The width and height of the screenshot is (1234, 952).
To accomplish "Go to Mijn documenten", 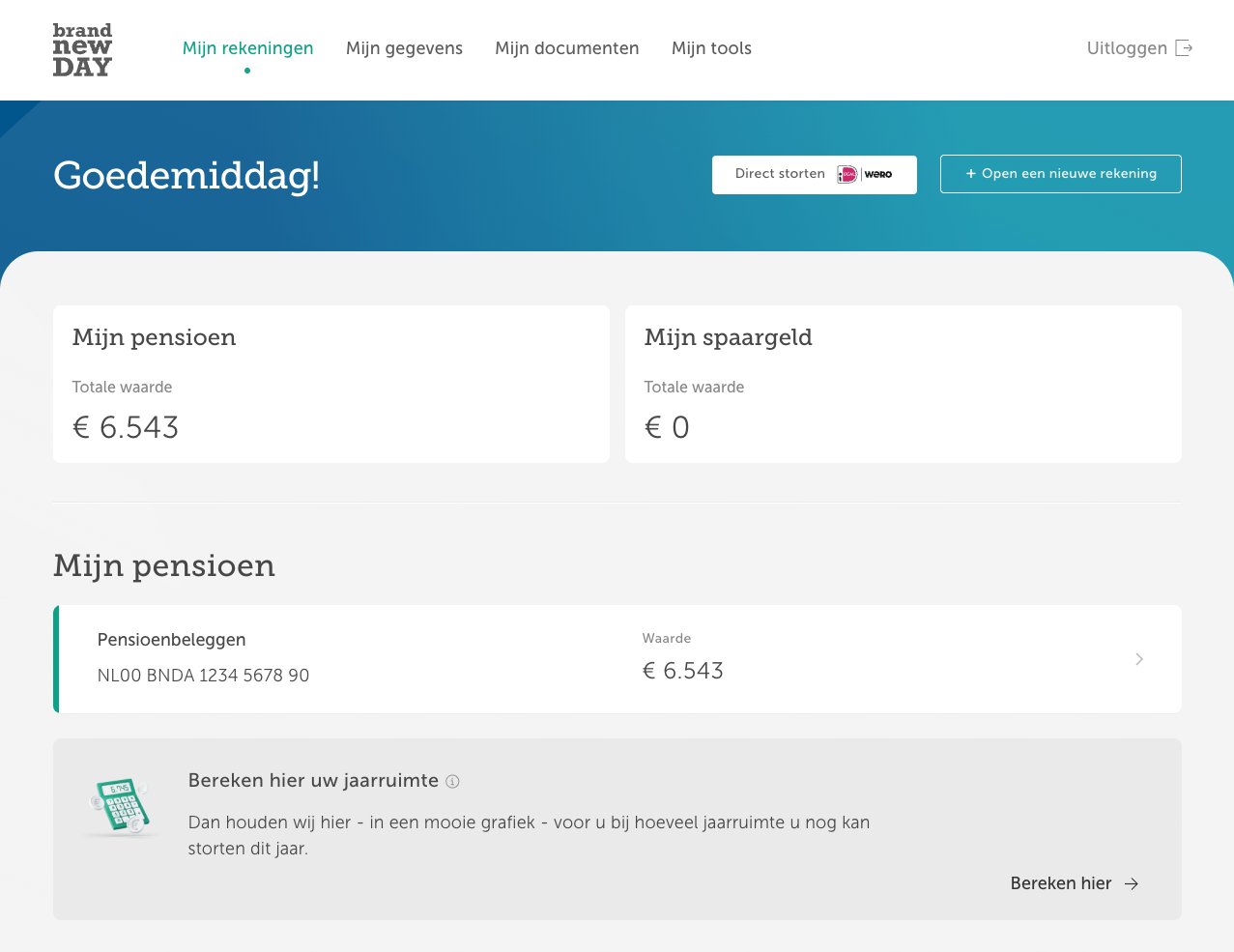I will tap(566, 48).
